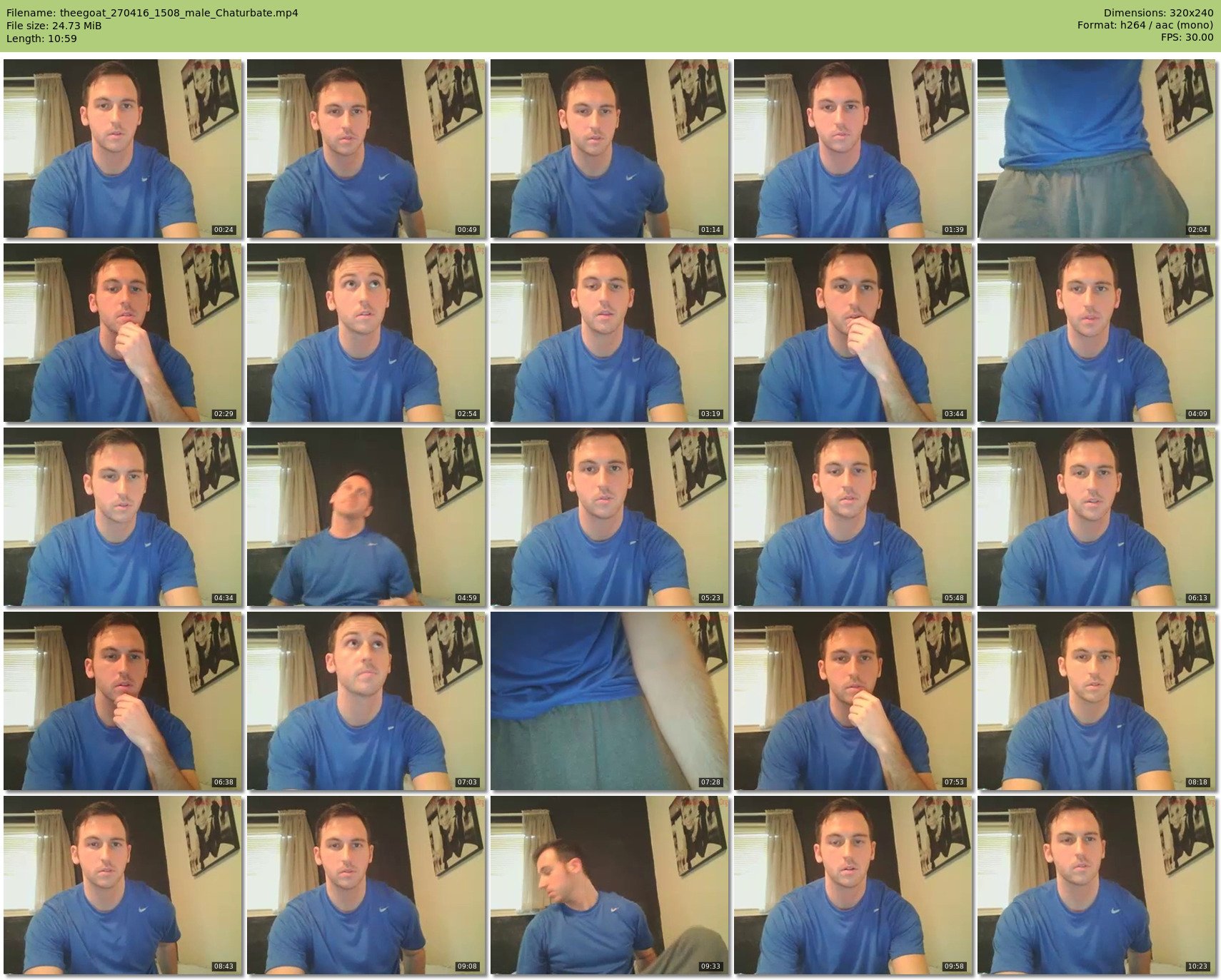This screenshot has height=980, width=1221.
Task: Select the 'FPS: 30.00' text
Action: (1187, 39)
